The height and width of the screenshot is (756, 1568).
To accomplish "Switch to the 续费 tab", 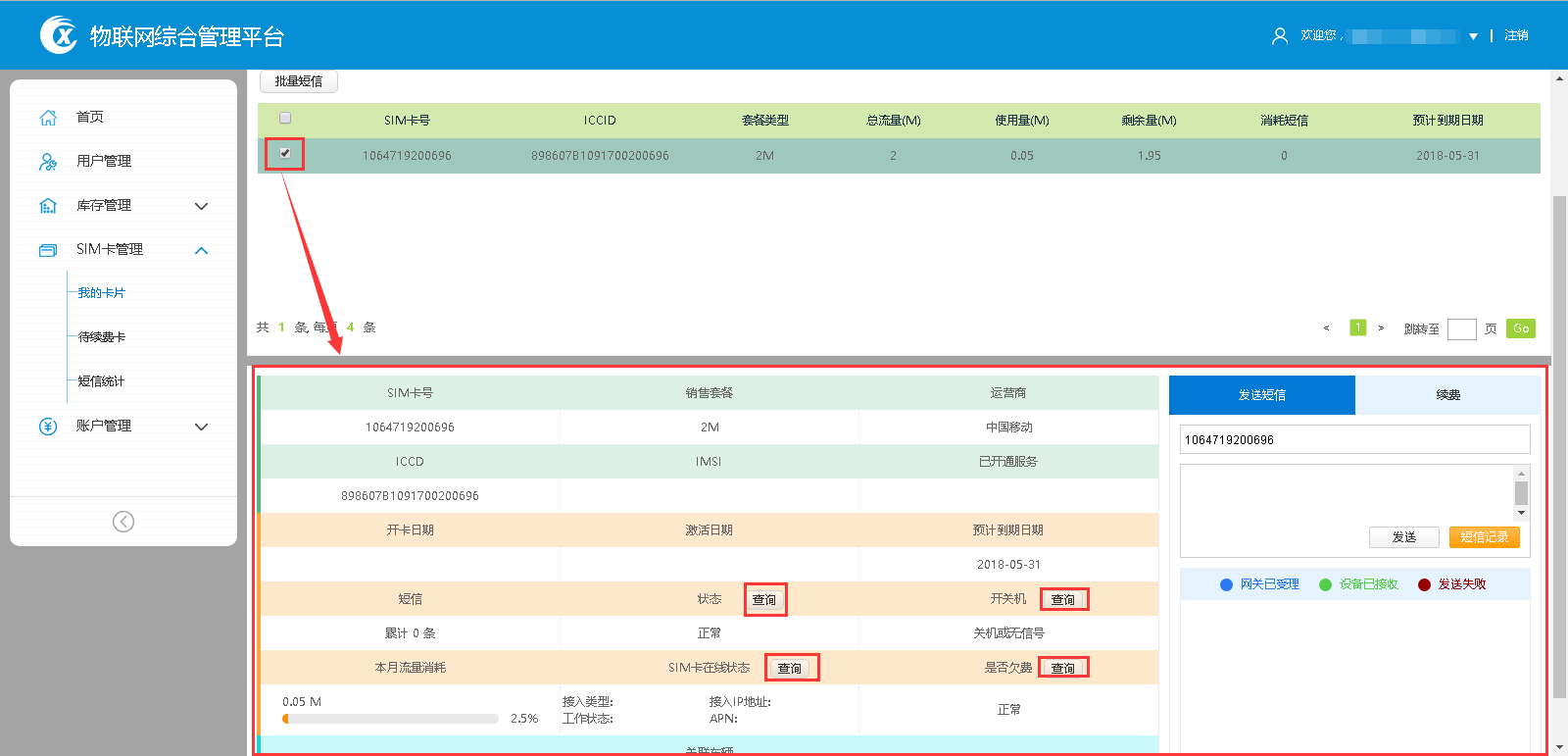I will coord(1447,395).
